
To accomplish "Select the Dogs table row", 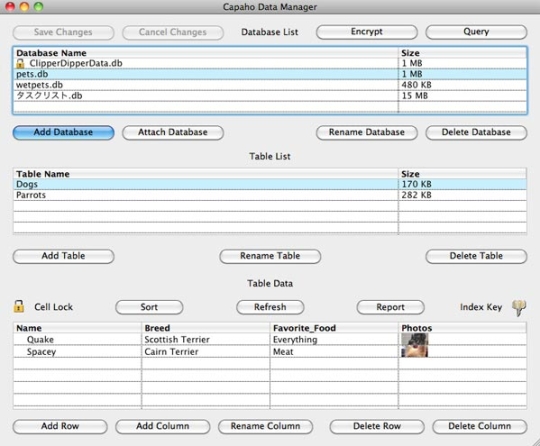I will 270,184.
